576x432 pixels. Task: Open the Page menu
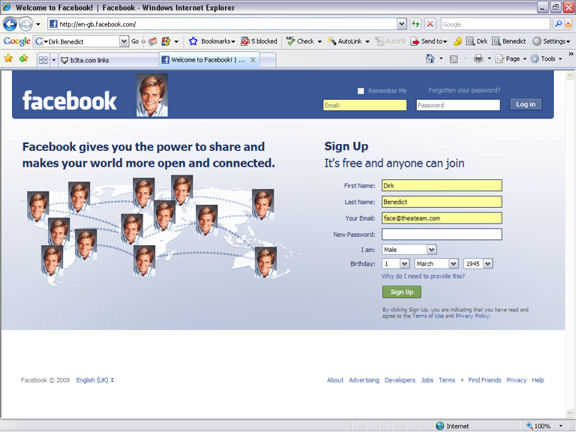tap(511, 59)
